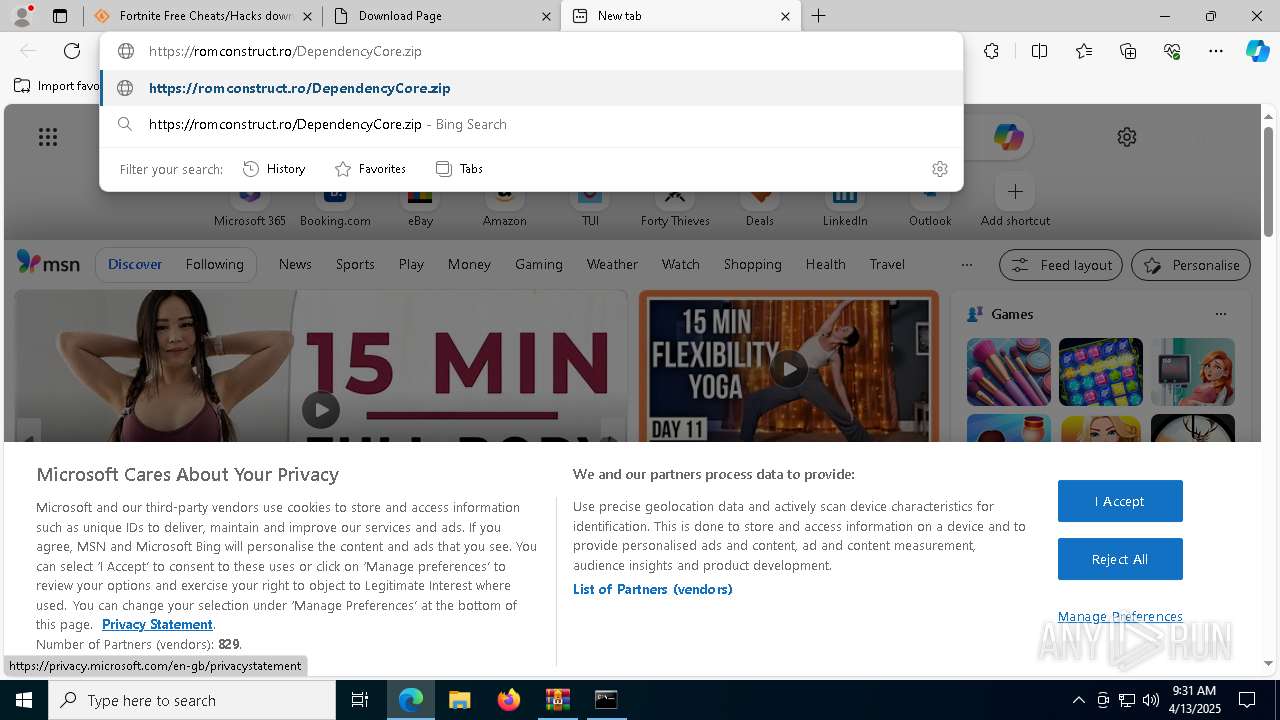Open the Weather category
The height and width of the screenshot is (720, 1280).
612,264
